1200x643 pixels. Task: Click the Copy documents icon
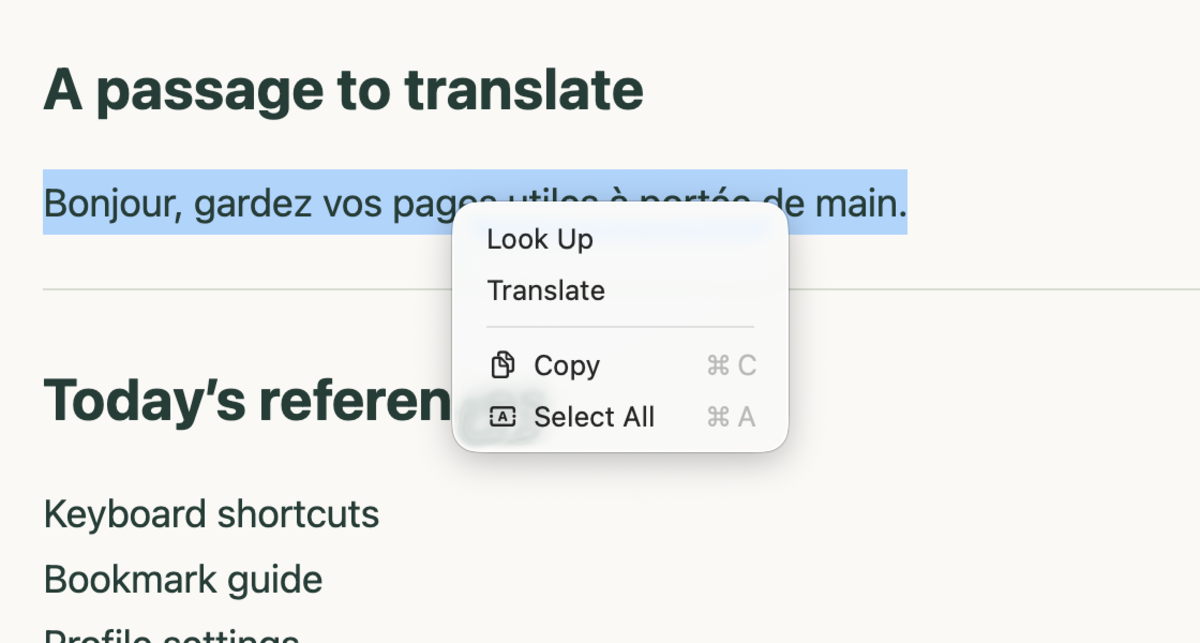(x=502, y=366)
